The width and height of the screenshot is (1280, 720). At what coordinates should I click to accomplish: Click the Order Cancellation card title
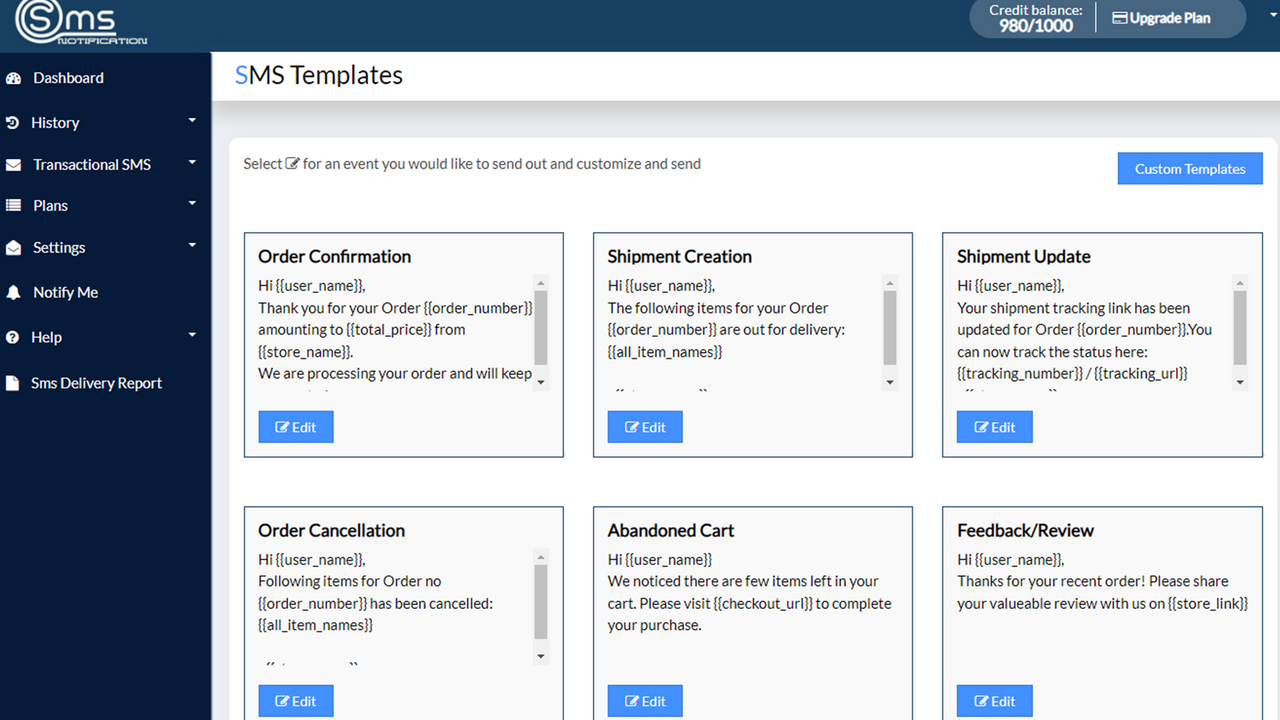coord(332,530)
